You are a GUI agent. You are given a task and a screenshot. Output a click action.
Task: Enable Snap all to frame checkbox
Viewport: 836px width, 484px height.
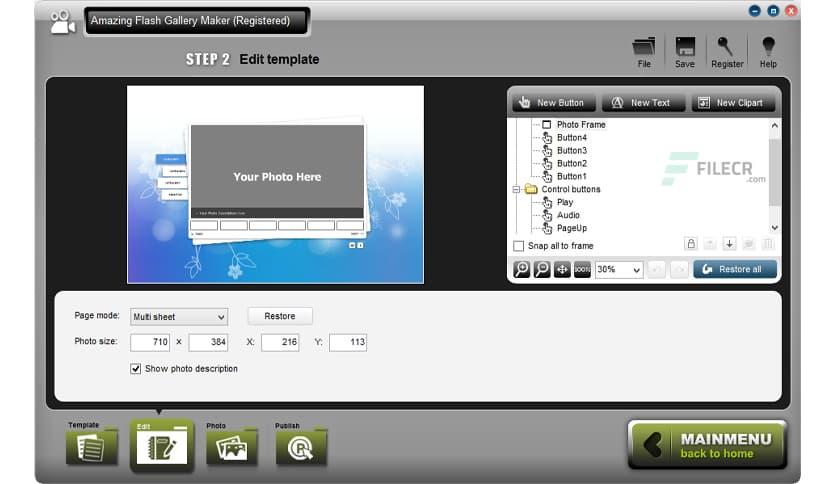coord(518,246)
